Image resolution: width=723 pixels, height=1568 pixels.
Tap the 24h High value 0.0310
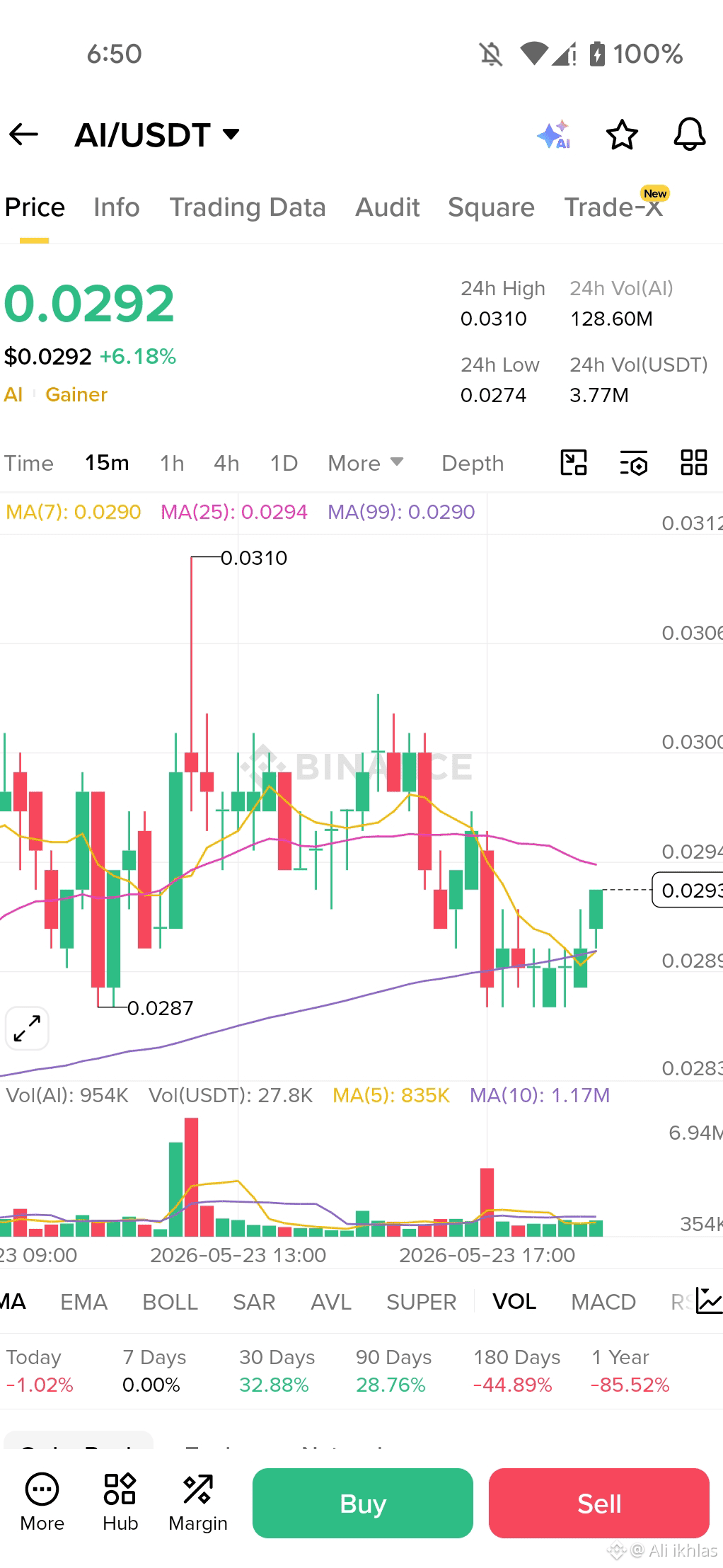(x=494, y=319)
